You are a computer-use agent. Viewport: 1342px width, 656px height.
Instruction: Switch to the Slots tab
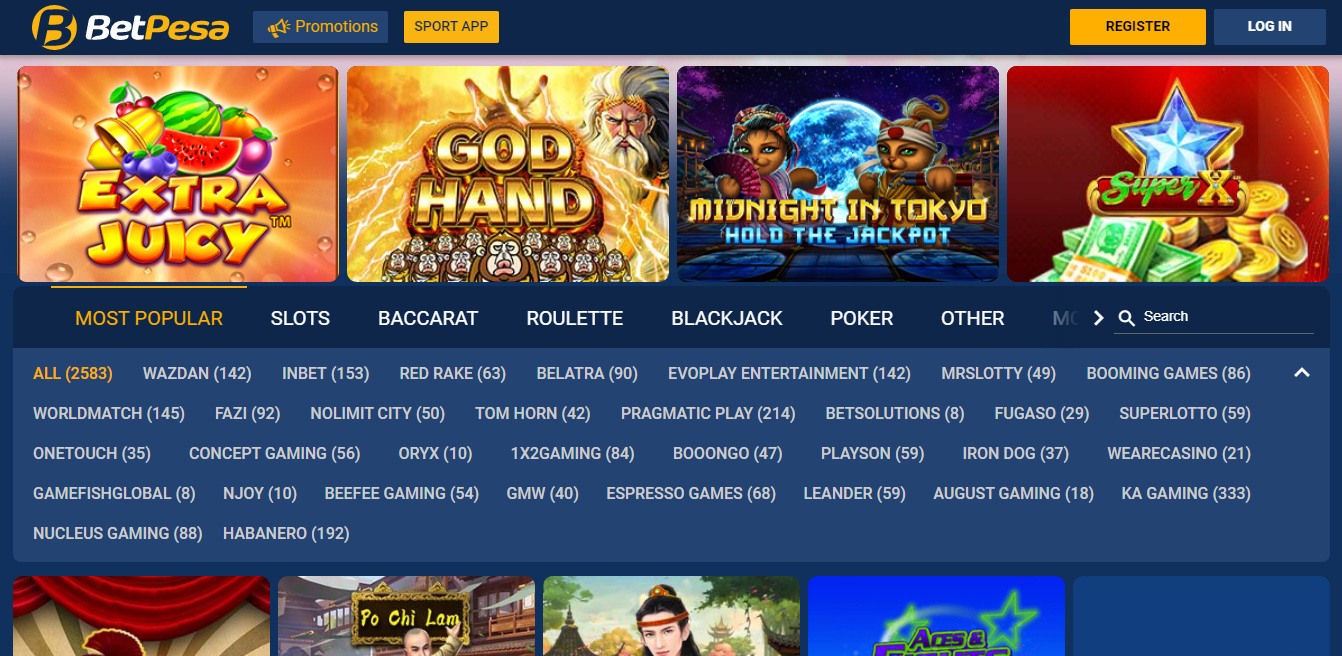[x=300, y=318]
